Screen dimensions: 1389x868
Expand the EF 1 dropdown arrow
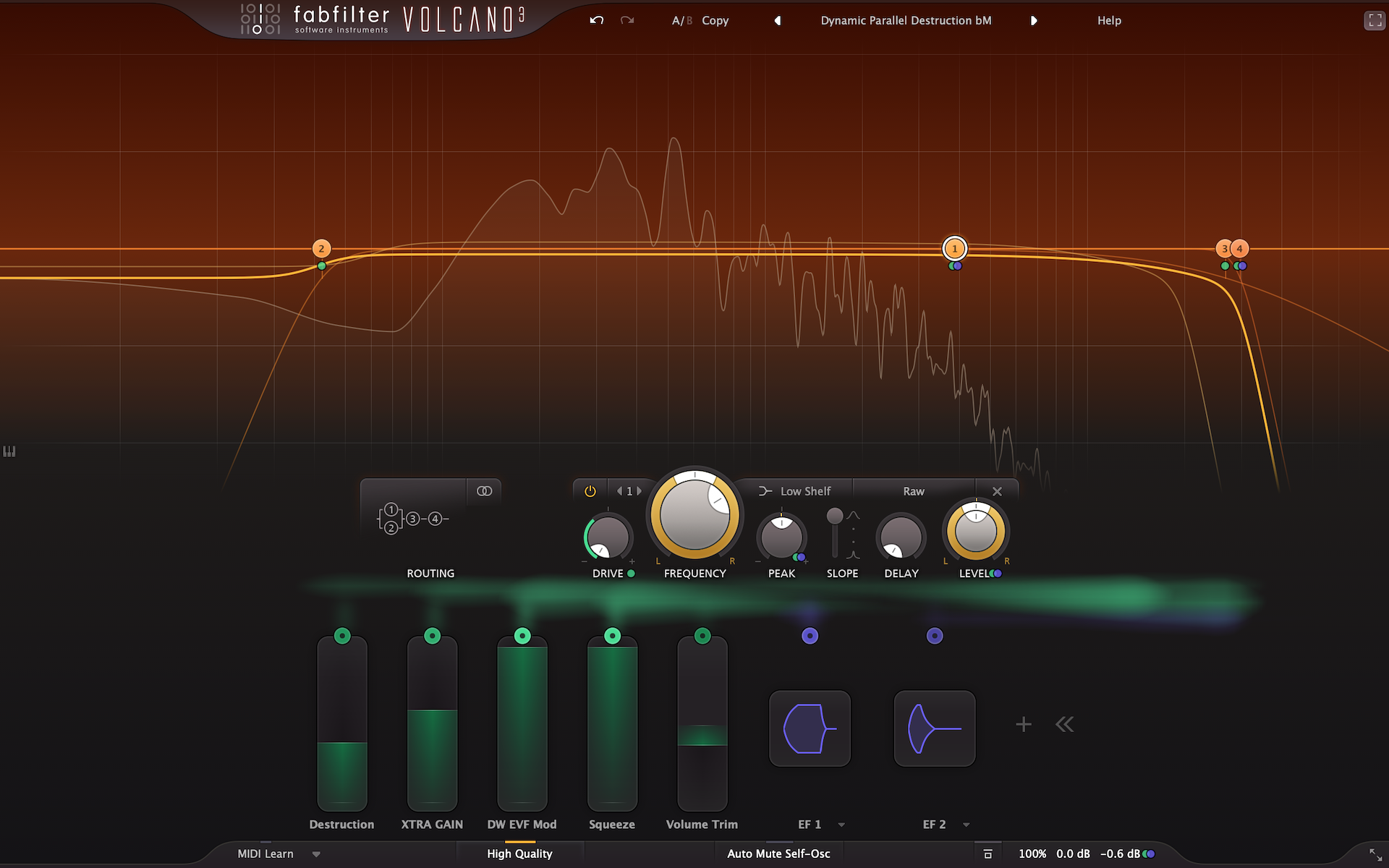841,825
